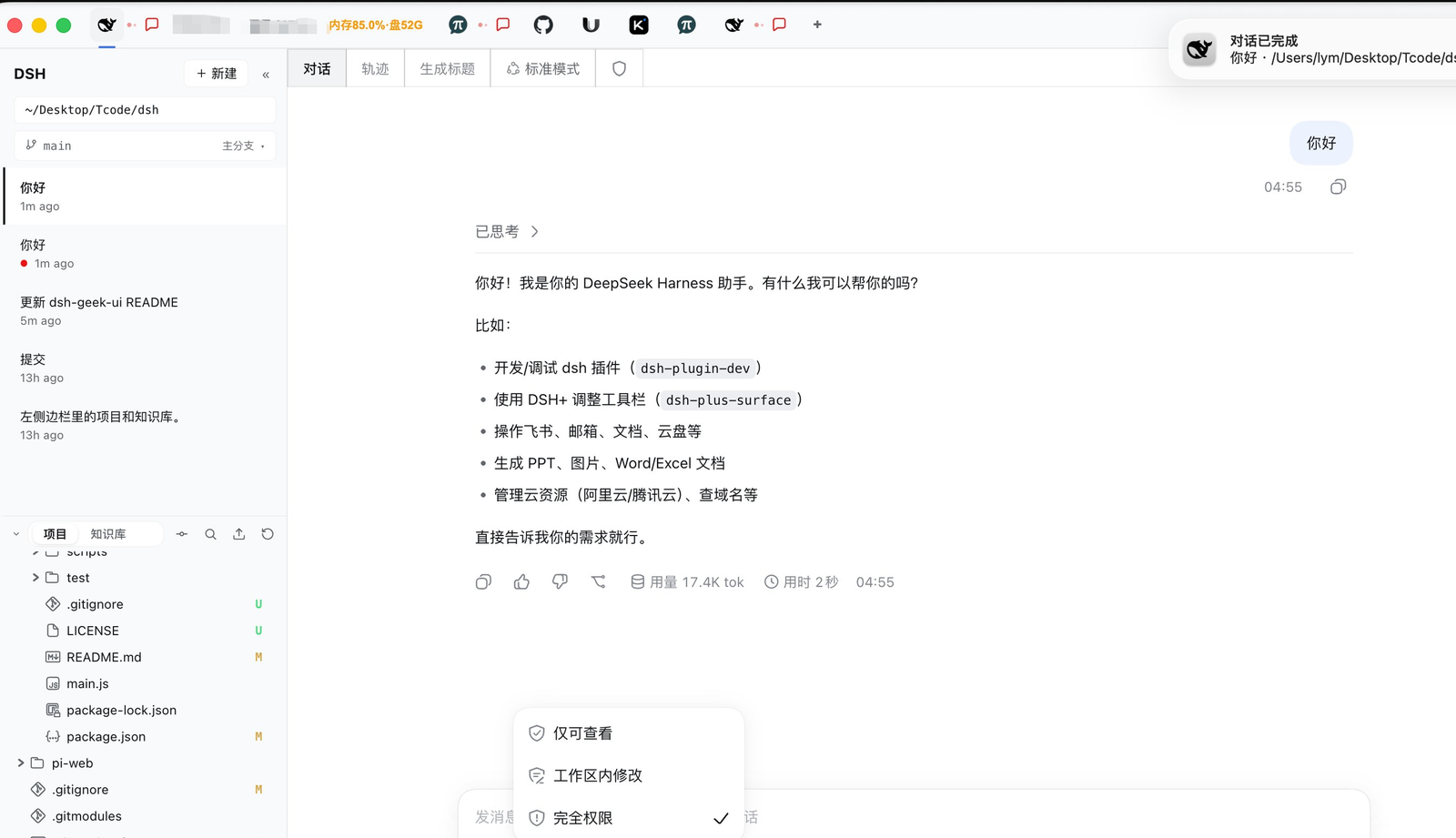Select the 仅可查看 permission option

pos(628,732)
